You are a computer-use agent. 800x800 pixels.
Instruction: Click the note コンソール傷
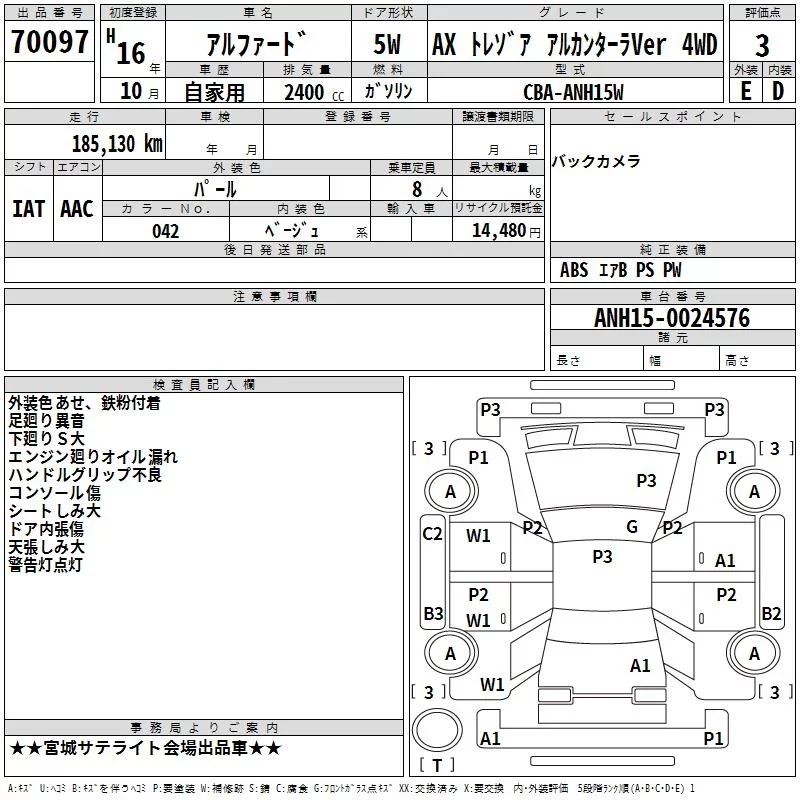[55, 492]
